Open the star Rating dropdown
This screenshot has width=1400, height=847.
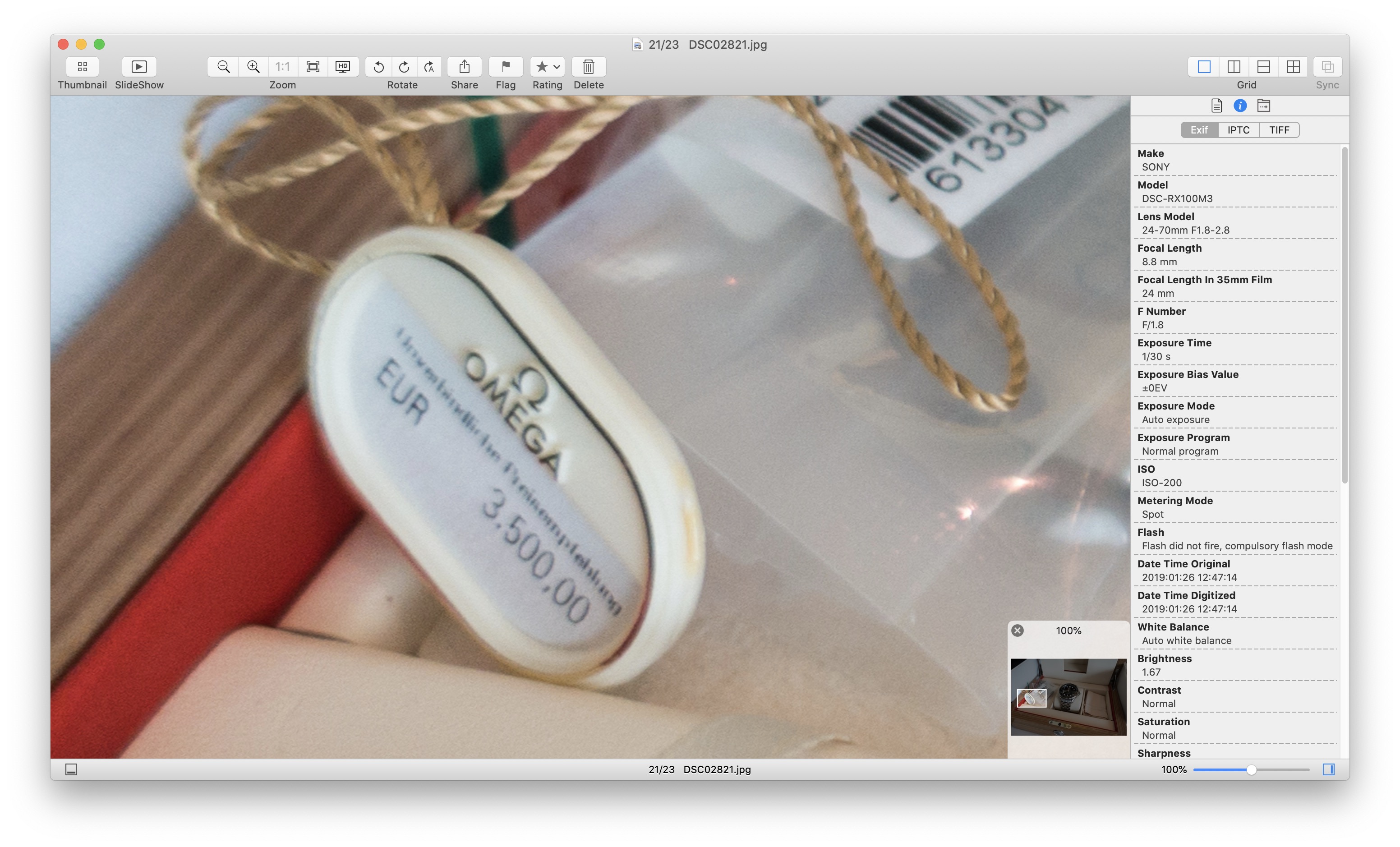pos(547,67)
